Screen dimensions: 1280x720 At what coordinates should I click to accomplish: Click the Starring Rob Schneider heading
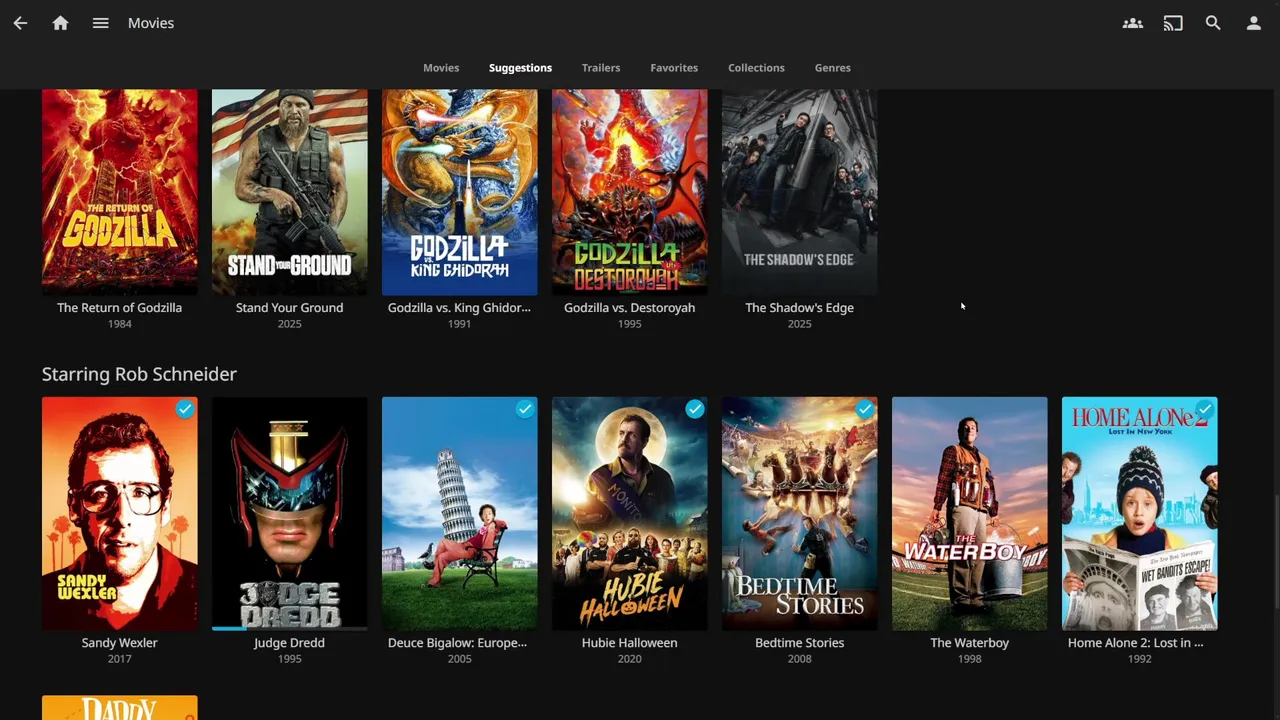(139, 374)
